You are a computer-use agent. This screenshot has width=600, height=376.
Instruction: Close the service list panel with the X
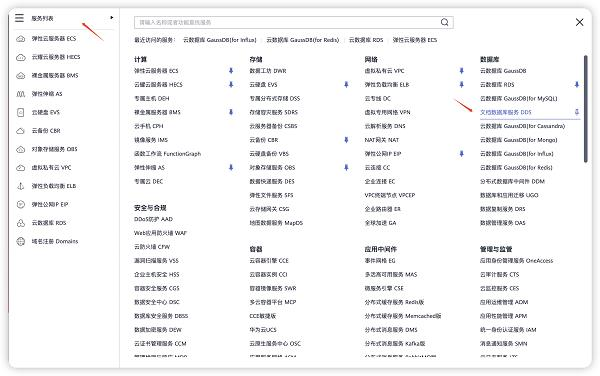click(579, 22)
